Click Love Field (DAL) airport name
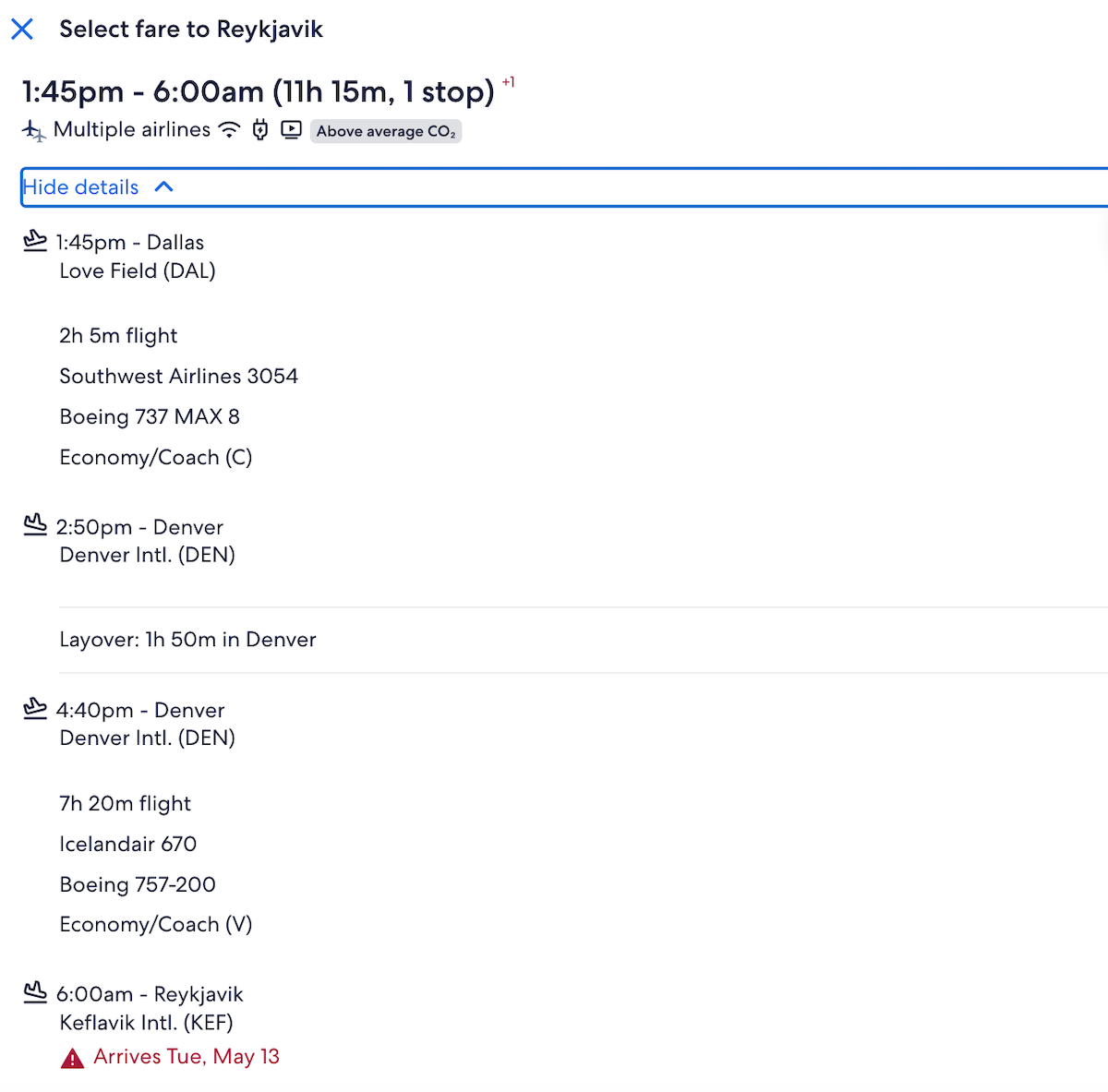This screenshot has width=1108, height=1092. coord(138,271)
